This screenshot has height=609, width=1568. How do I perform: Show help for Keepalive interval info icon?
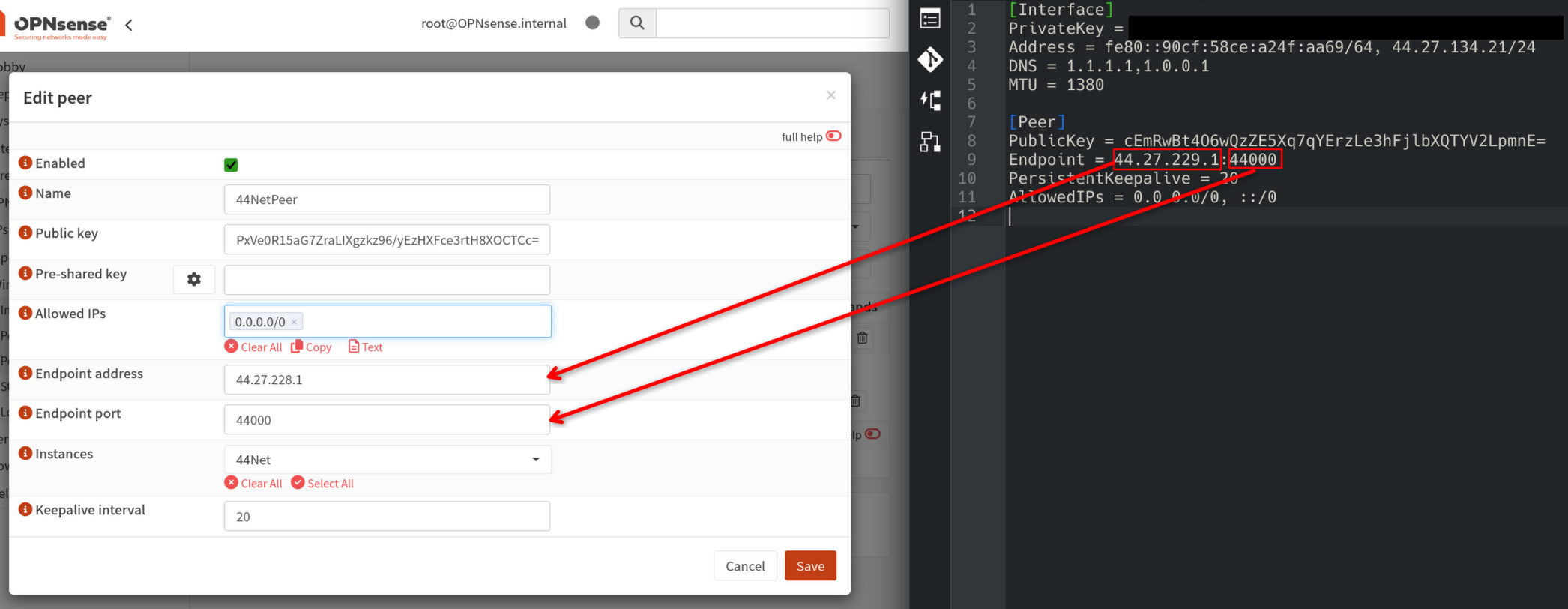coord(25,509)
